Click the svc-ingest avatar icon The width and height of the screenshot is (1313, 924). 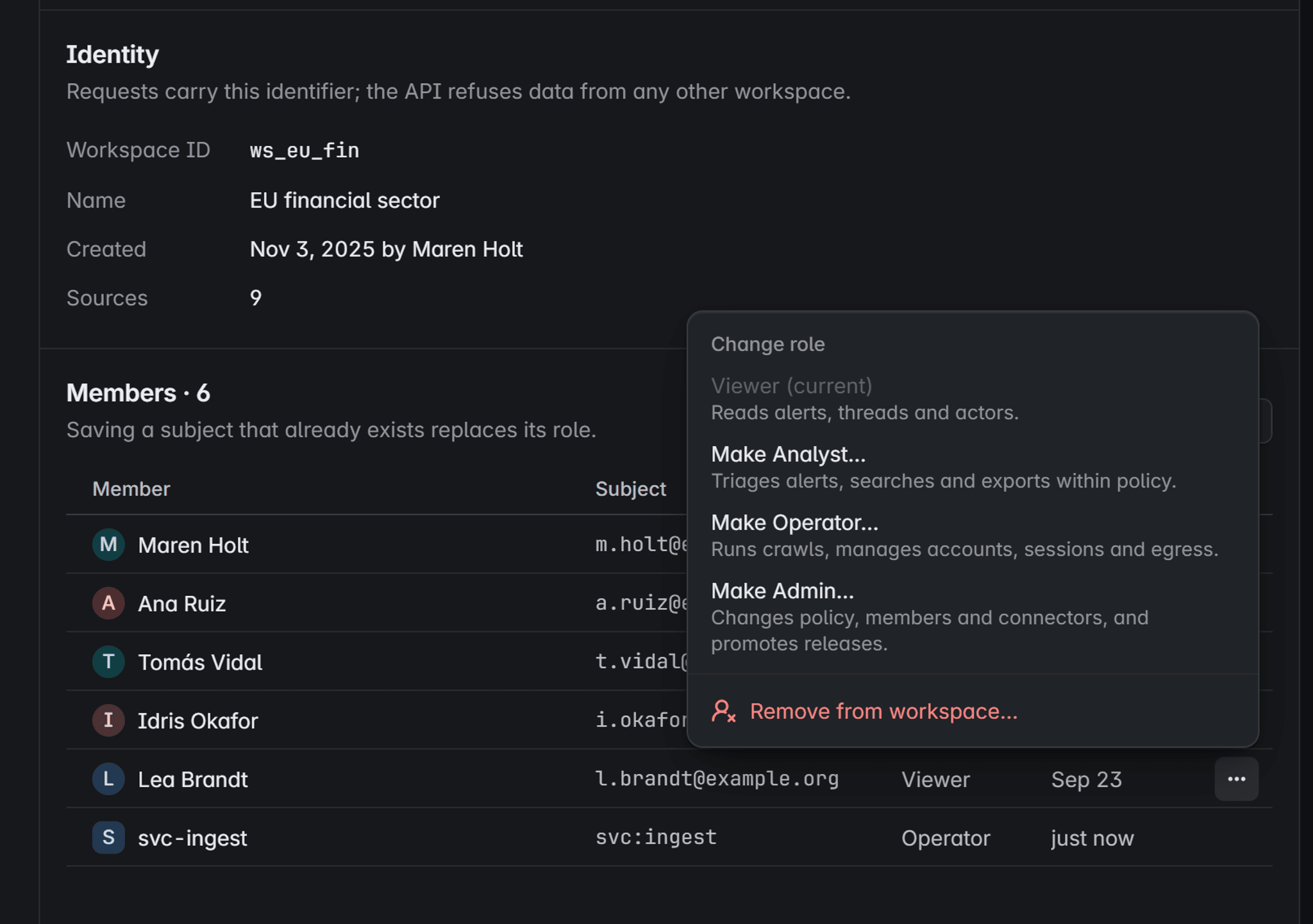click(x=108, y=837)
